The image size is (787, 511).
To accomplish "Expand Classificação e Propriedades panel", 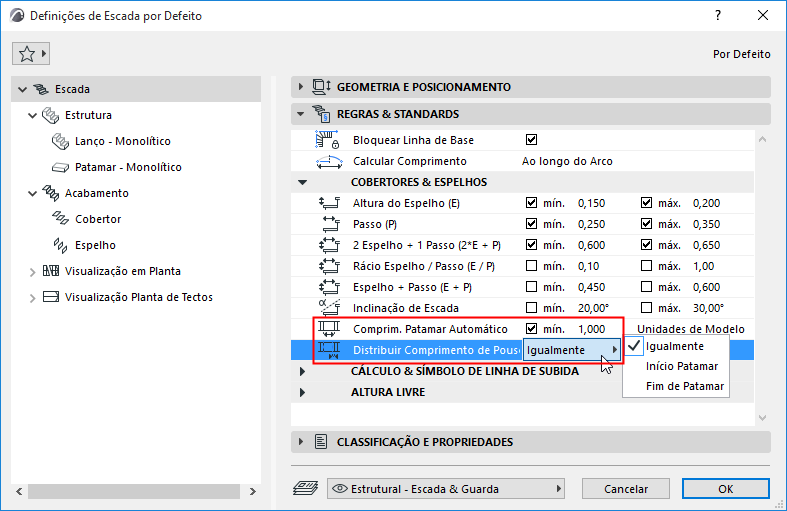I will 301,442.
